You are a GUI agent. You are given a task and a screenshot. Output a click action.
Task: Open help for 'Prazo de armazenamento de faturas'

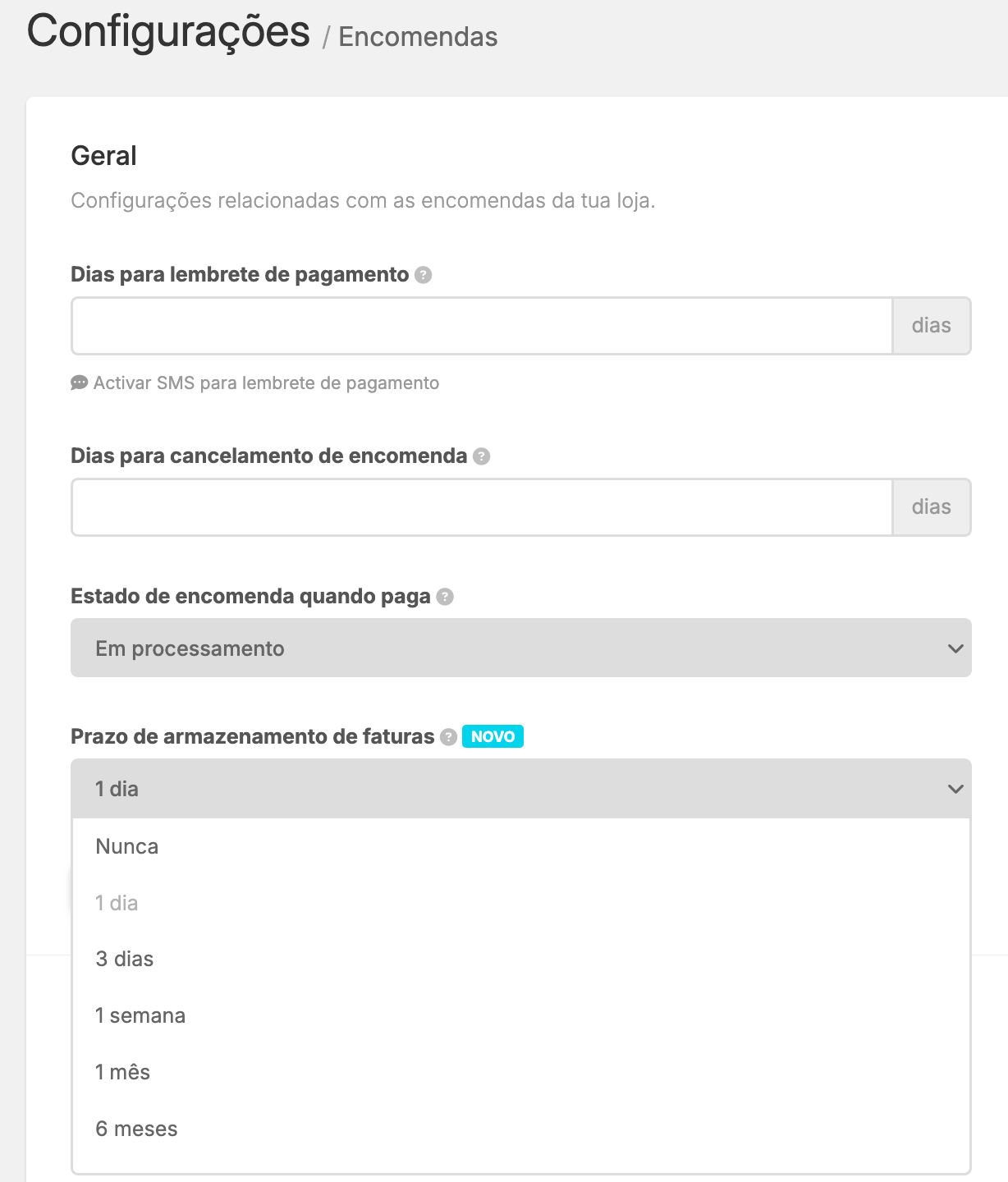pos(447,737)
